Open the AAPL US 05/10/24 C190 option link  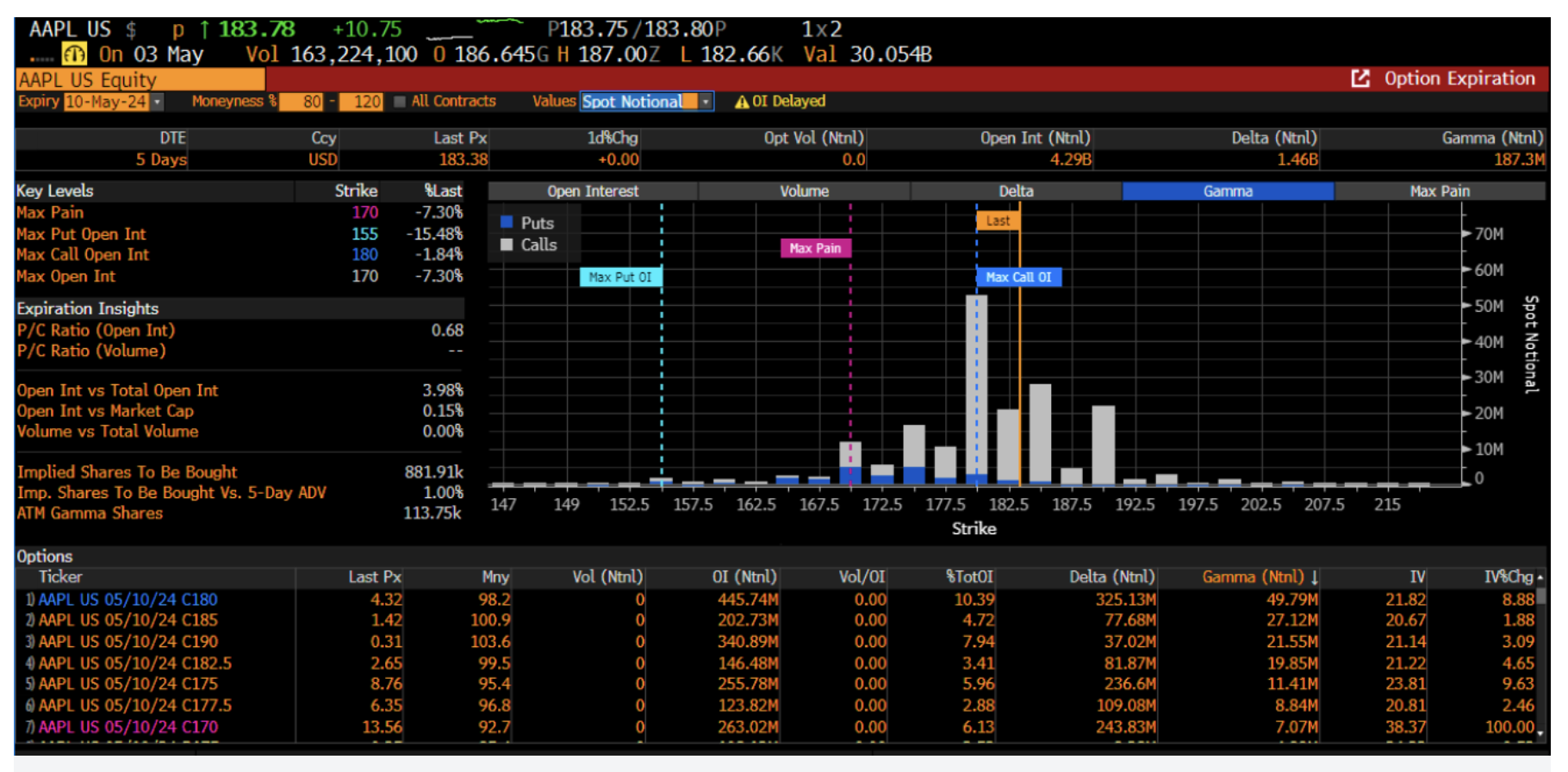pos(128,642)
